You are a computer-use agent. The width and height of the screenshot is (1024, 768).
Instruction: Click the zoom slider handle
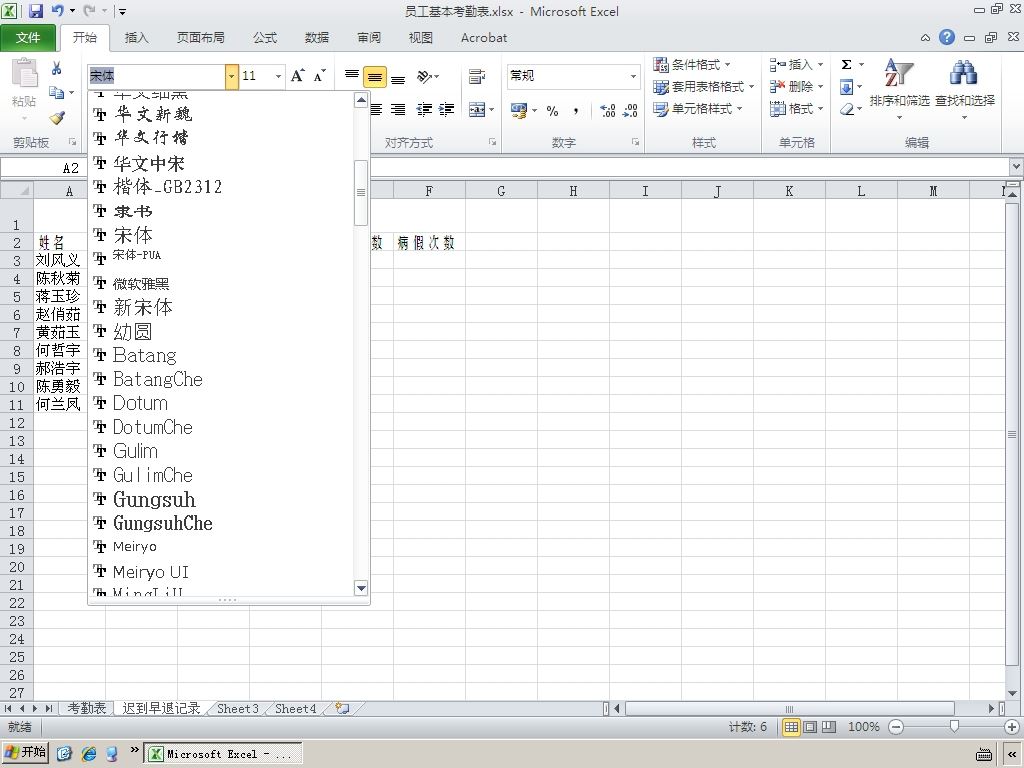pos(954,727)
